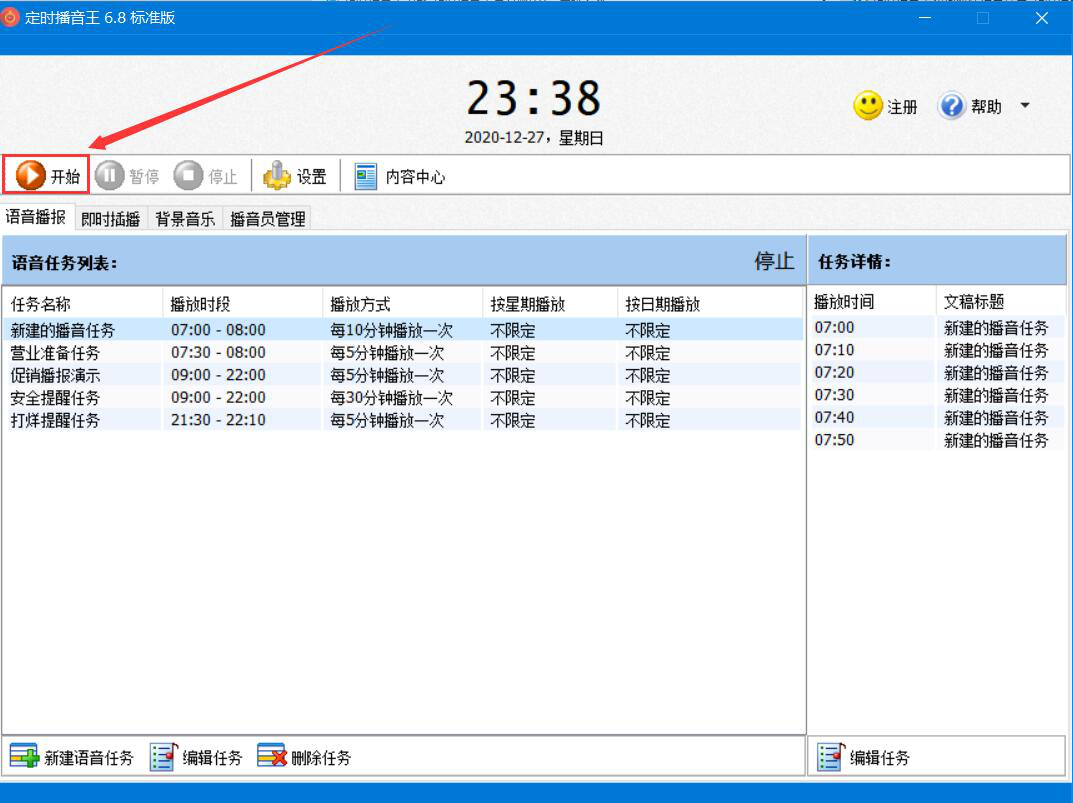The image size is (1073, 803).
Task: Click the 按日期播放 column header
Action: [x=710, y=304]
